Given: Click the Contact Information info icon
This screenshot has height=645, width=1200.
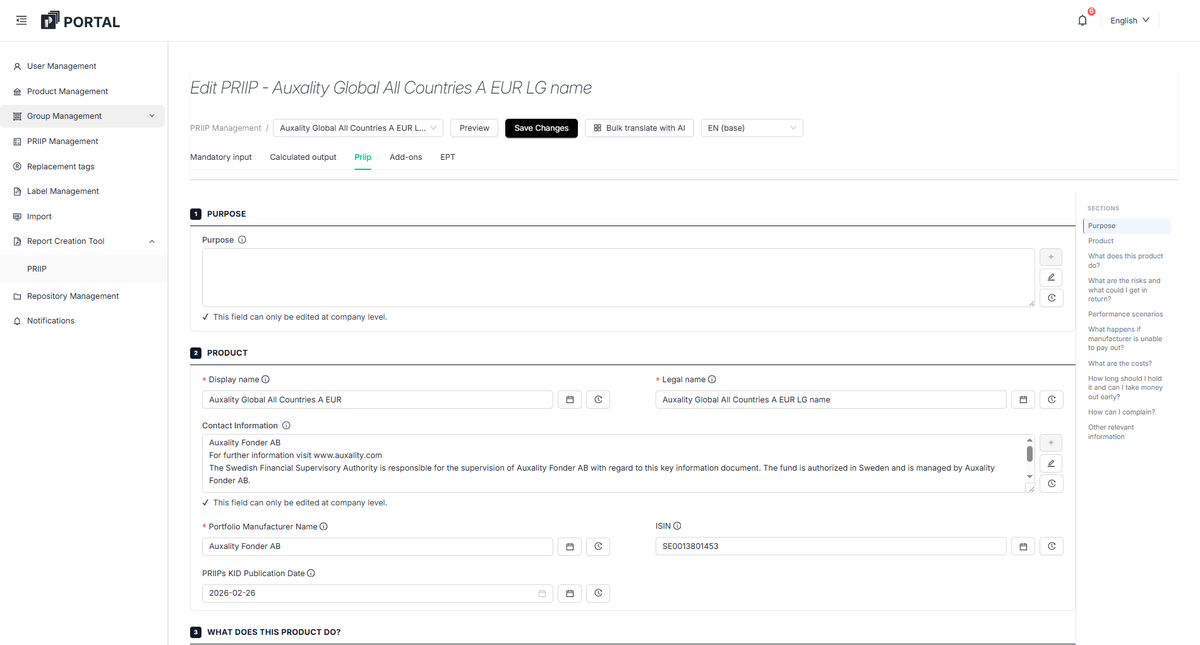Looking at the screenshot, I should click(286, 425).
